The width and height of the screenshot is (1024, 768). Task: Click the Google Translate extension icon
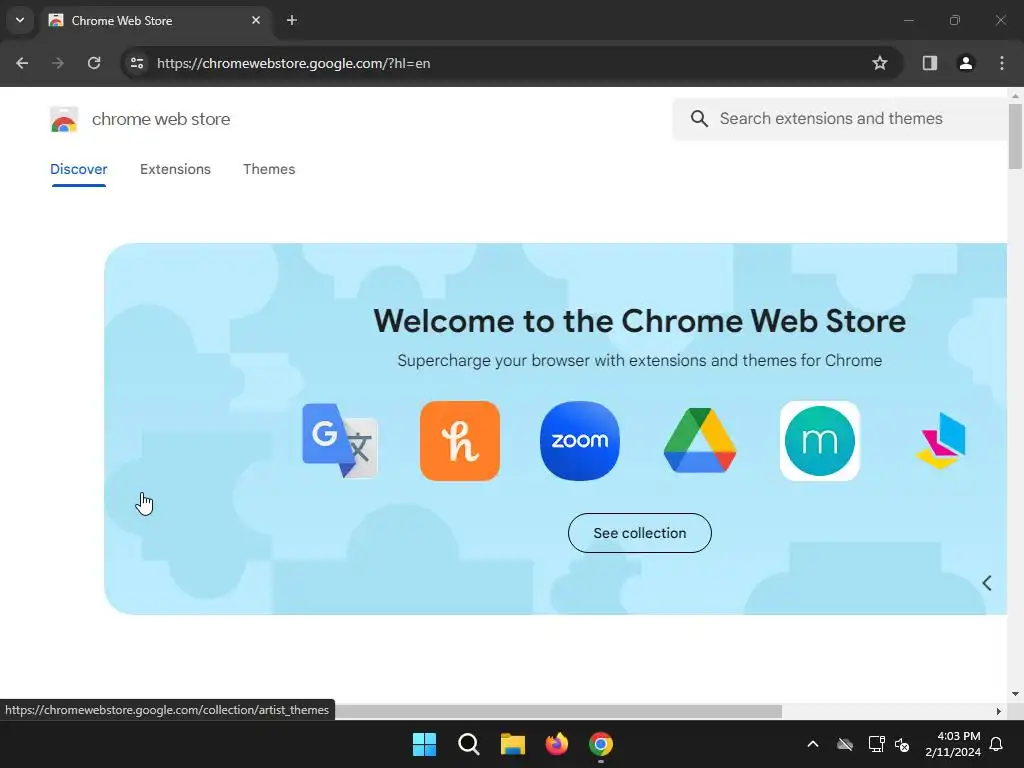(340, 441)
